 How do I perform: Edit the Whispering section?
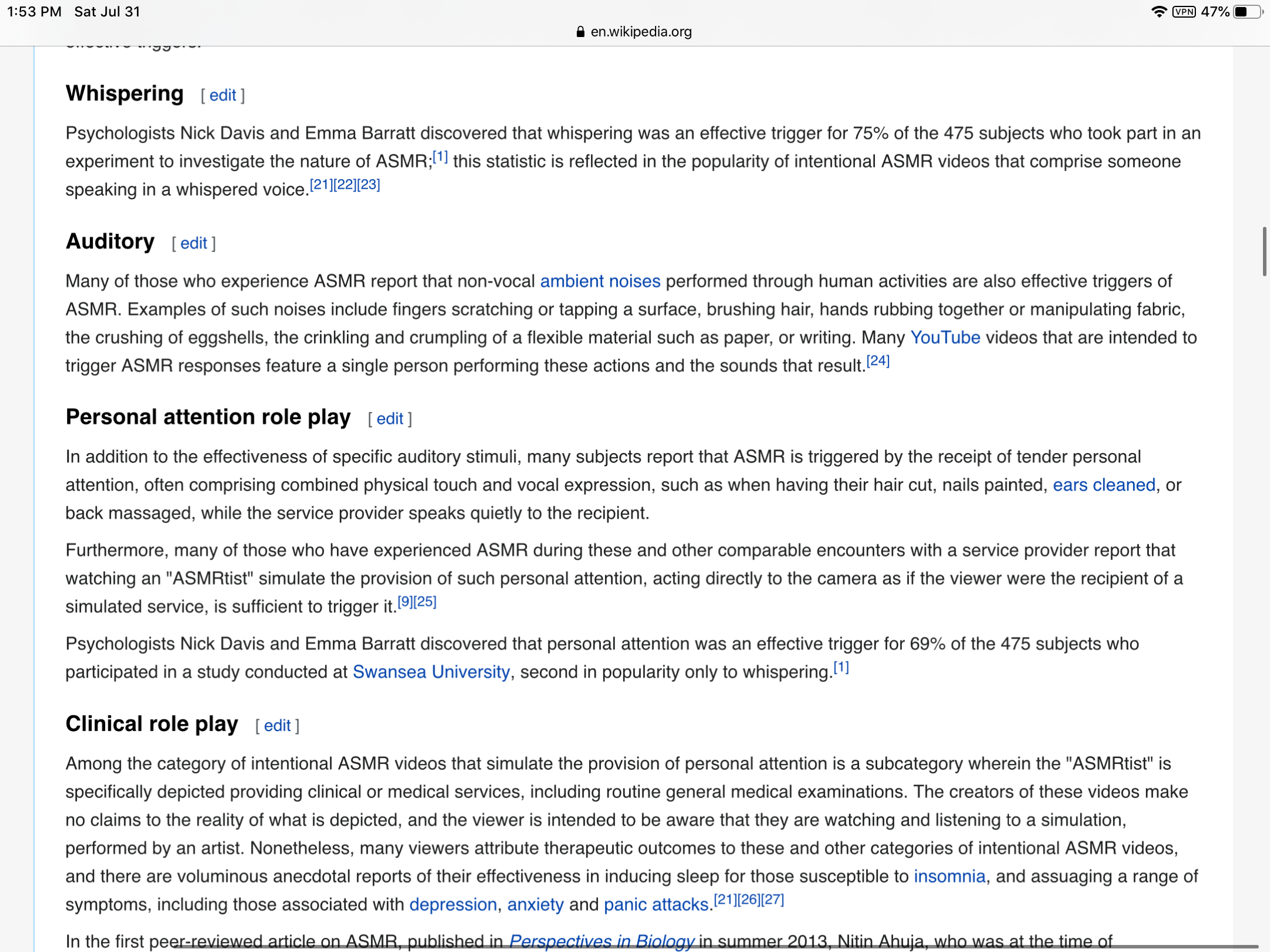(x=223, y=95)
